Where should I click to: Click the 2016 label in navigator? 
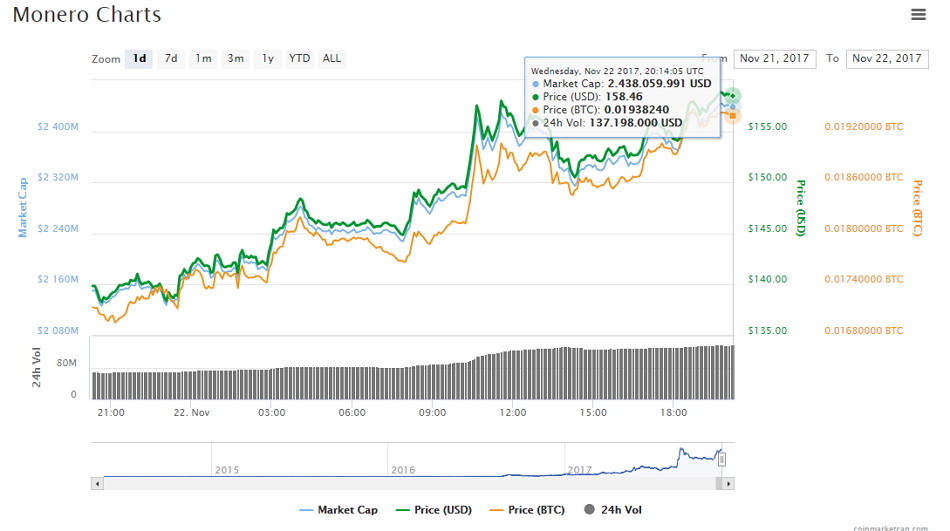[x=403, y=470]
